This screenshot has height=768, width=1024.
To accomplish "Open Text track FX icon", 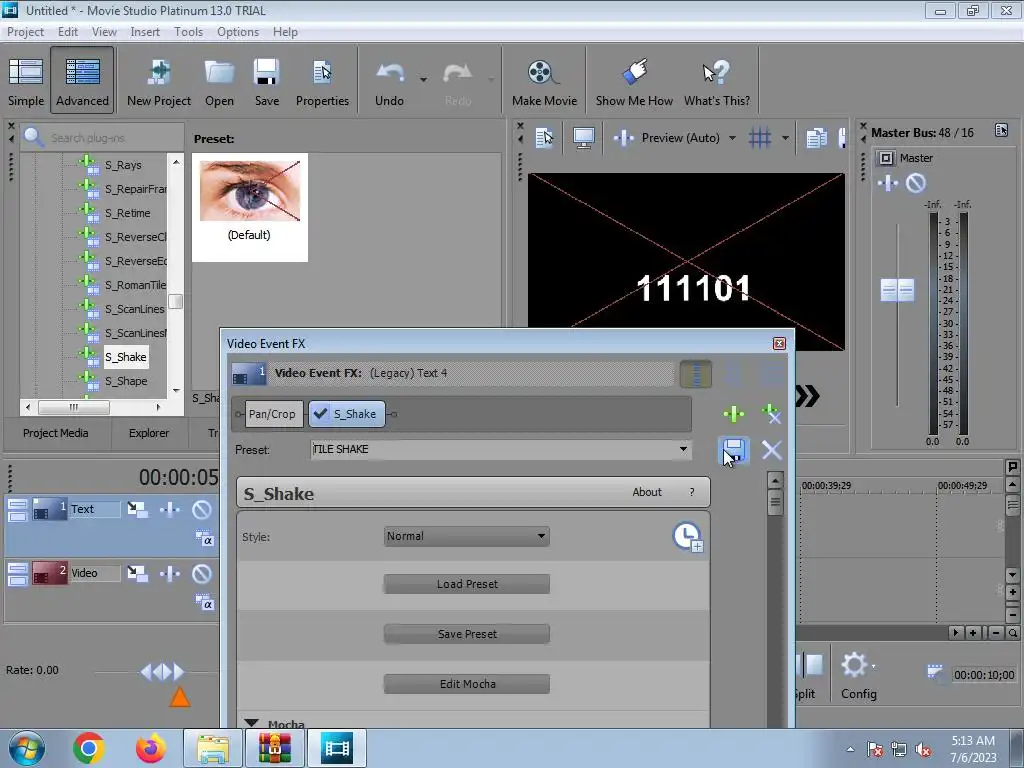I will coord(170,509).
